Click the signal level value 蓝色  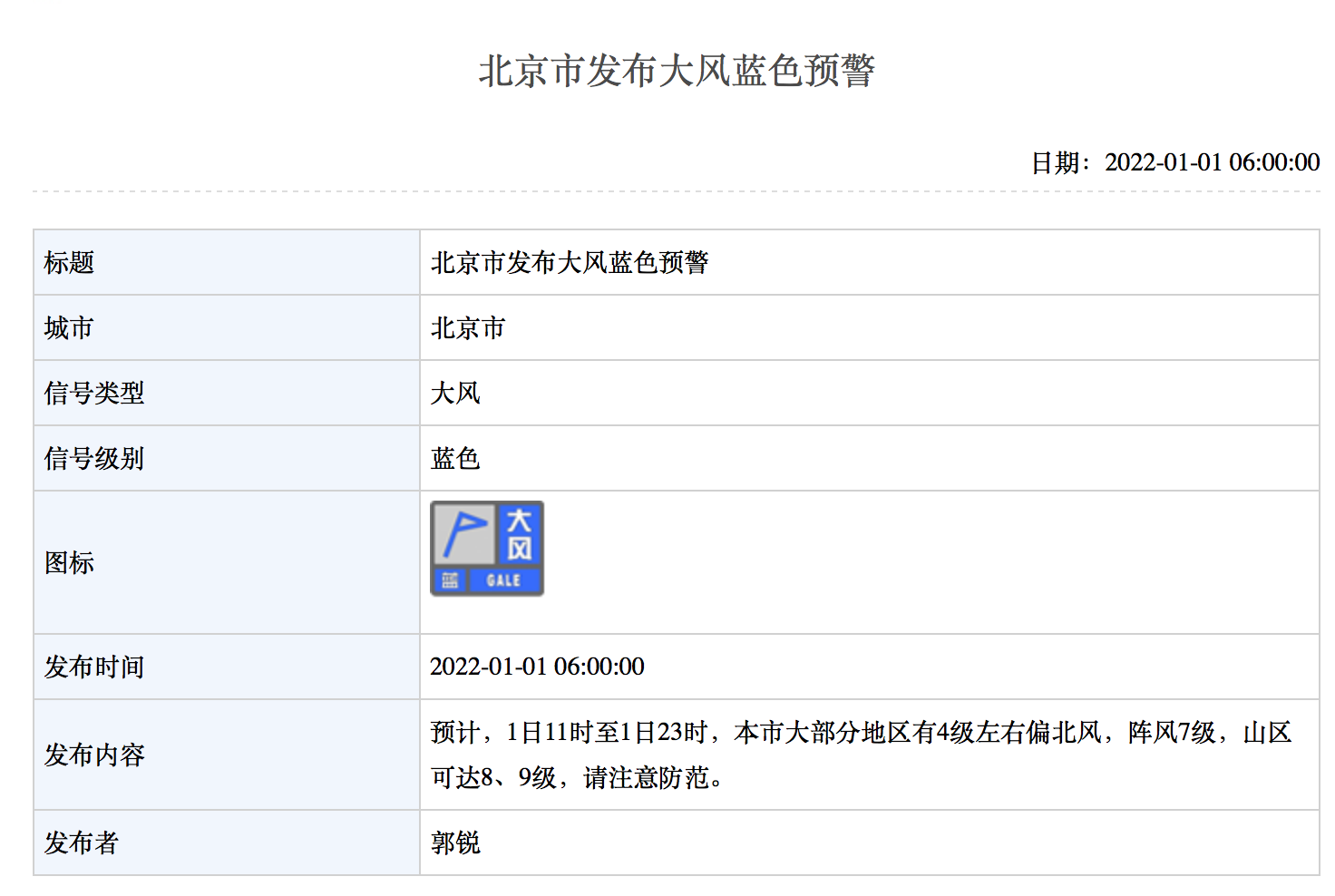[x=455, y=459]
